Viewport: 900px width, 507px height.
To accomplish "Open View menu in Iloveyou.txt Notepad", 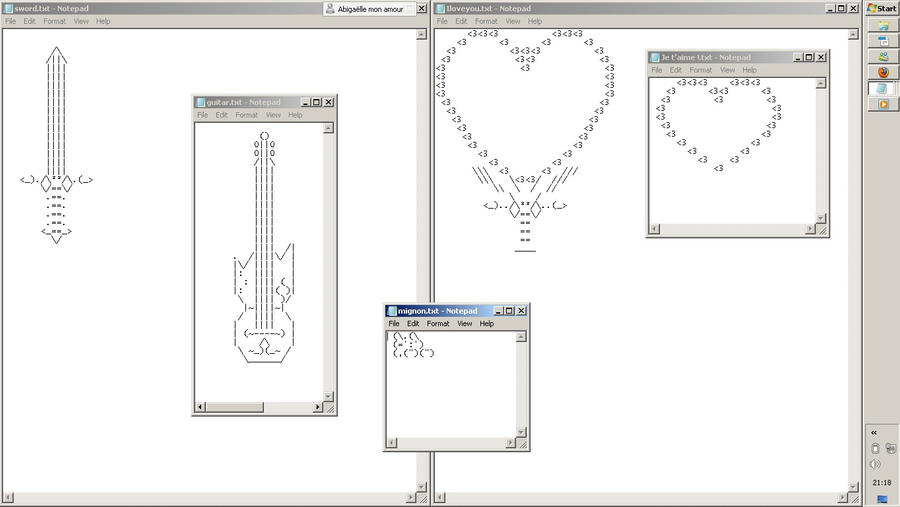I will click(513, 21).
